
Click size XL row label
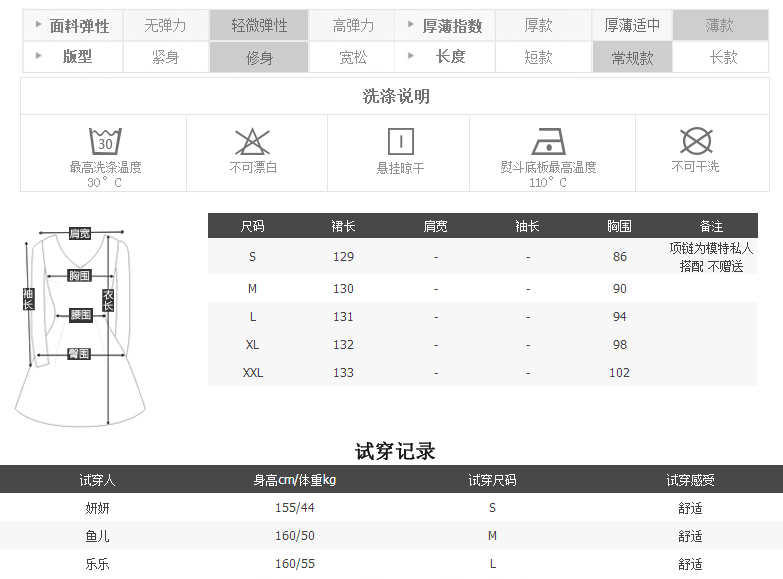pos(252,345)
